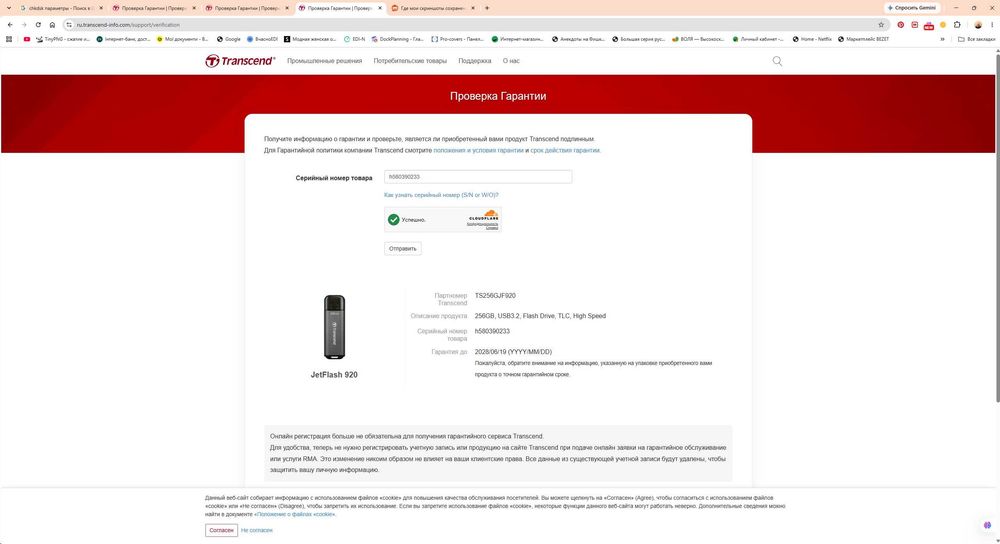The width and height of the screenshot is (1000, 544).
Task: Switch to the Где мои скриншоты tab
Action: 432,8
